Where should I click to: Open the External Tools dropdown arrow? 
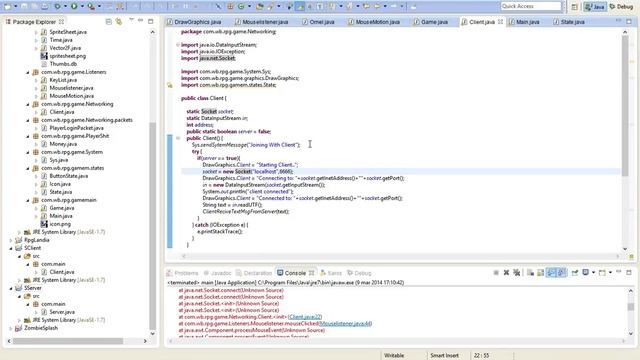99,6
